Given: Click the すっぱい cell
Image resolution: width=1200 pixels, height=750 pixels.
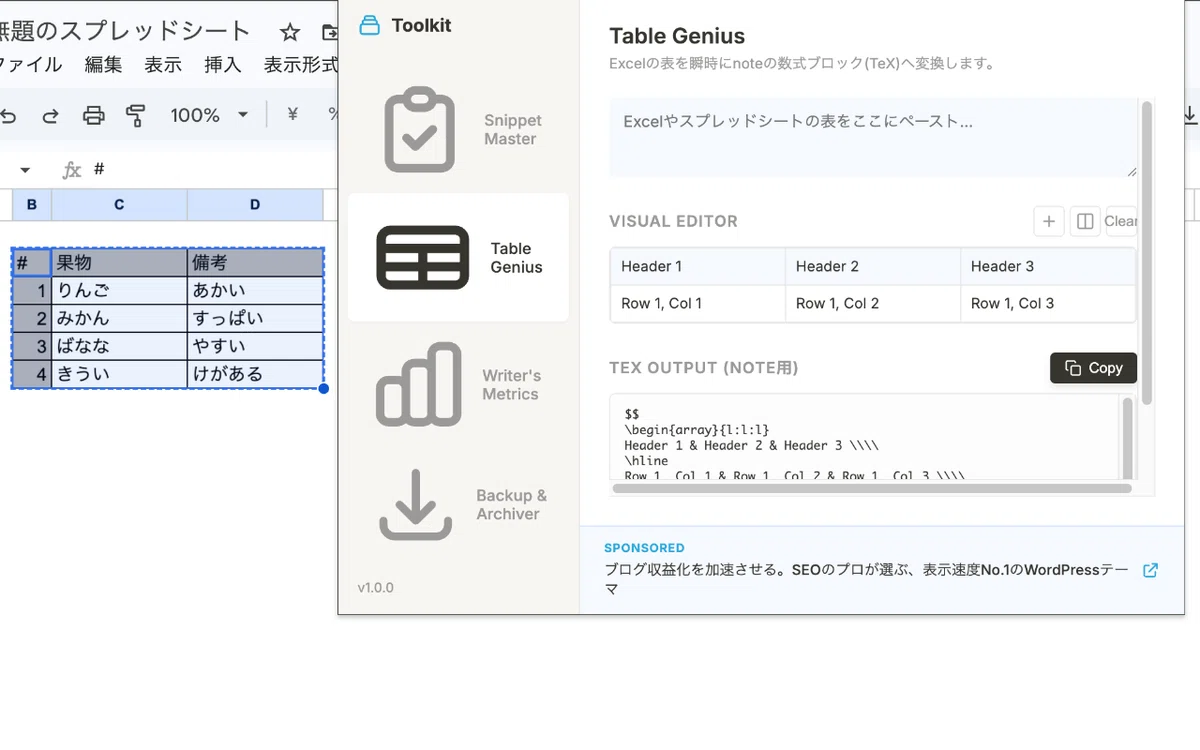Looking at the screenshot, I should 255,319.
